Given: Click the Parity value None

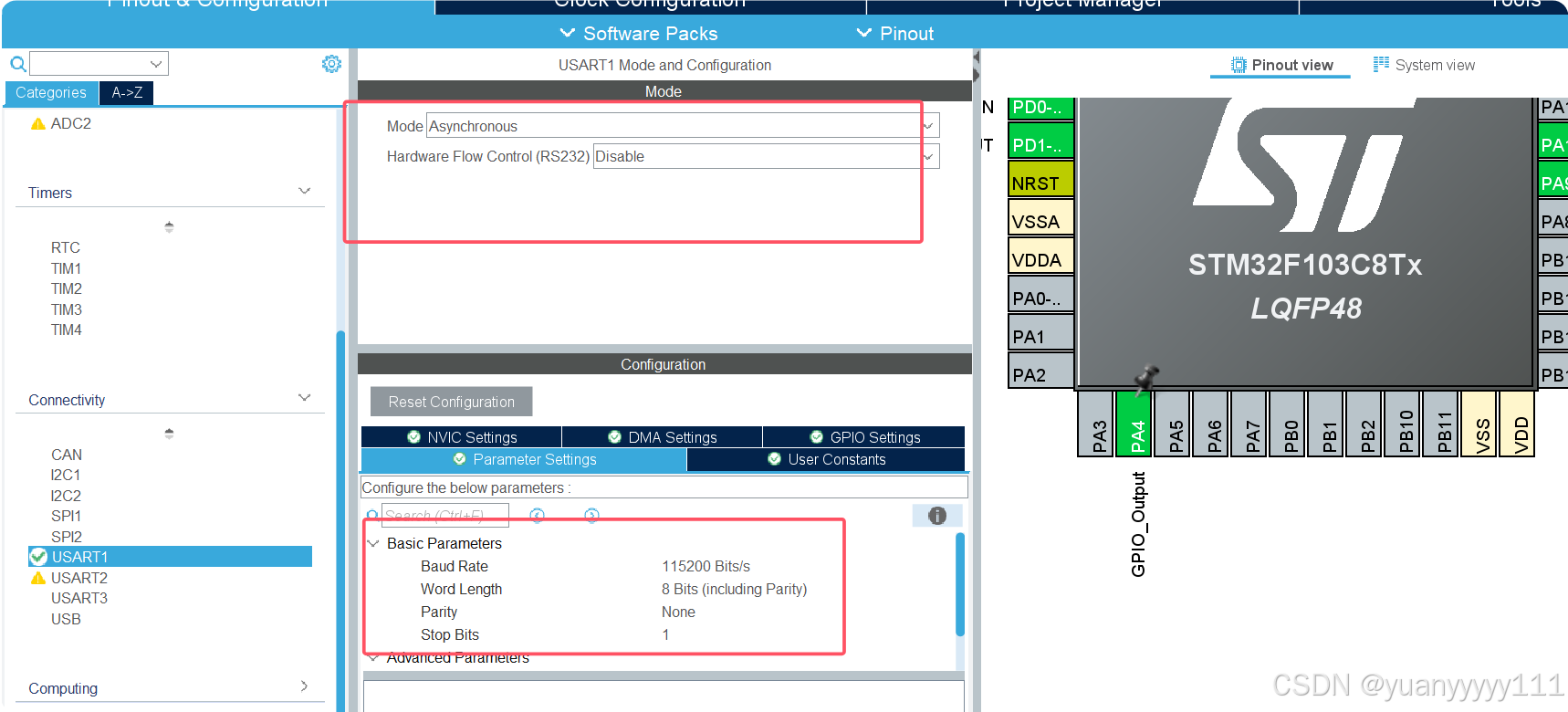Looking at the screenshot, I should pyautogui.click(x=678, y=612).
